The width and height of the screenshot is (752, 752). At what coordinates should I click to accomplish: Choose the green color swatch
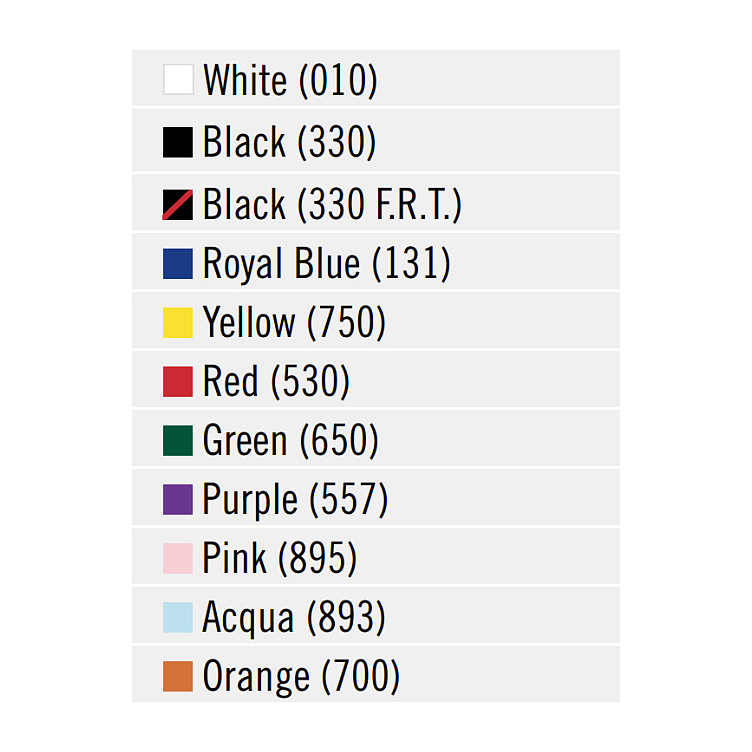(178, 440)
